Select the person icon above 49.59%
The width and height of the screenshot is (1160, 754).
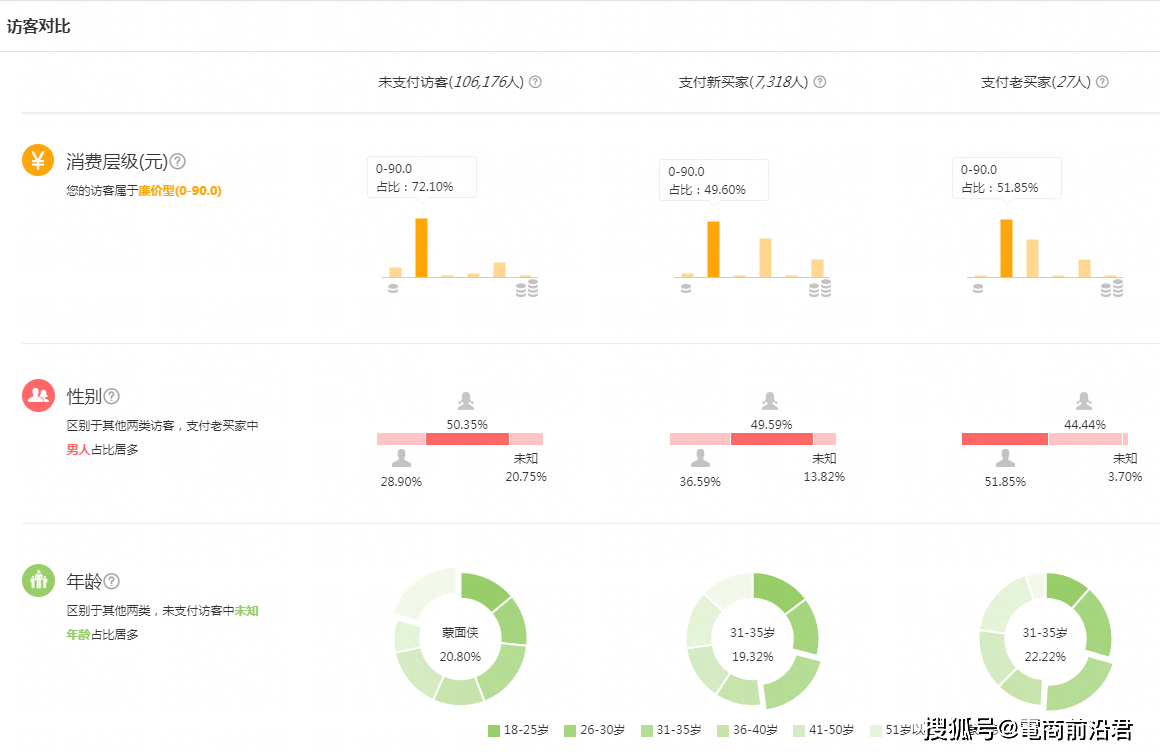tap(770, 401)
